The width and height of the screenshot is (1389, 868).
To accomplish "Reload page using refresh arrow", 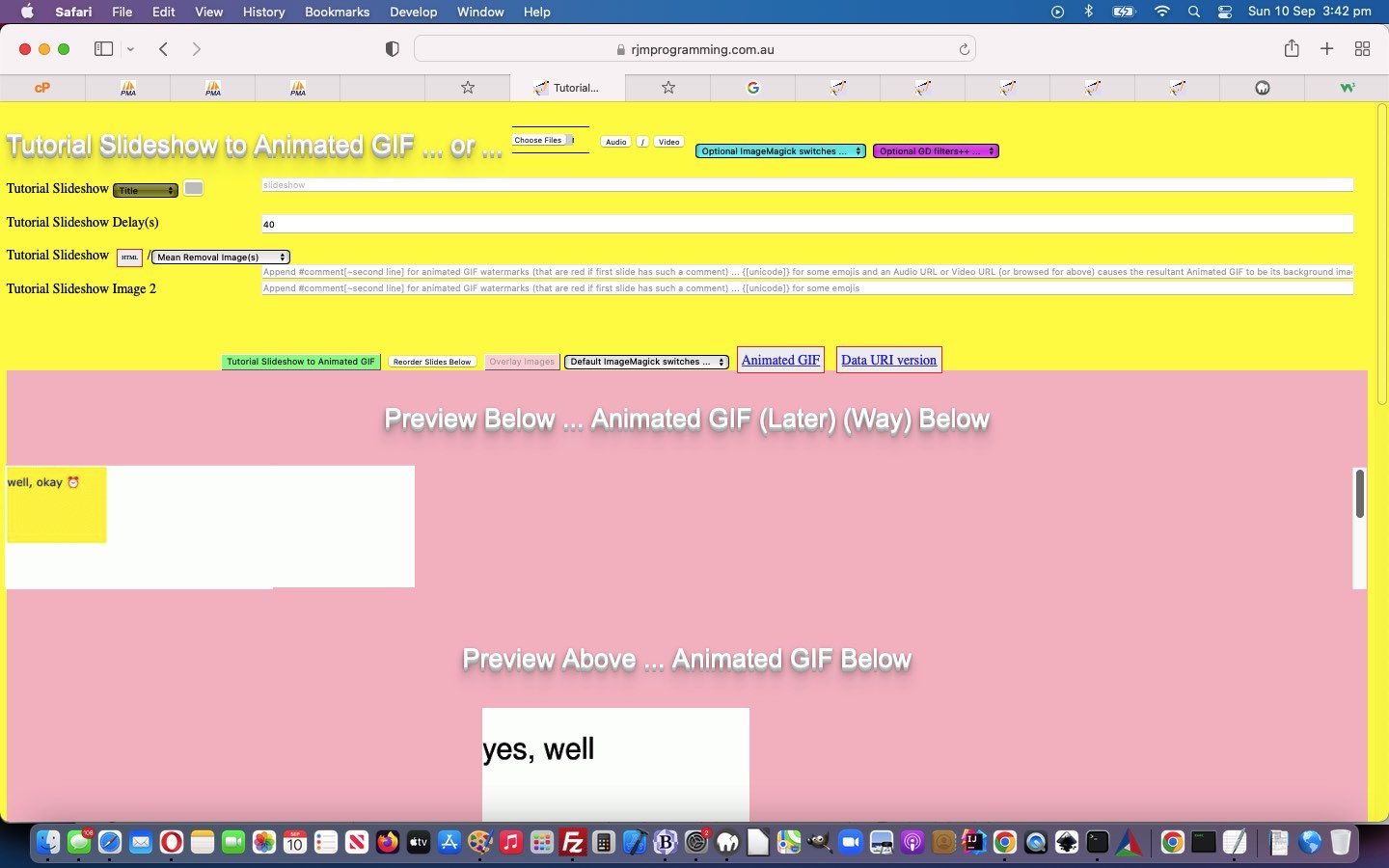I will 964,49.
